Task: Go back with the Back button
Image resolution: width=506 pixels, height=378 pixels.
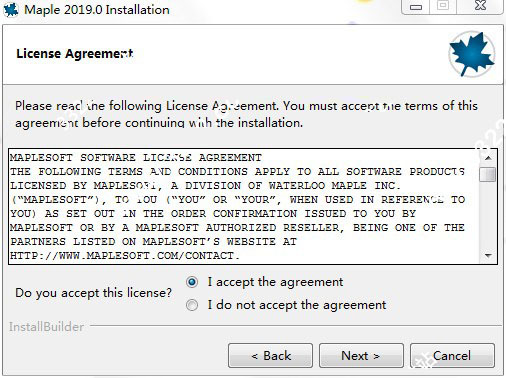Action: [270, 356]
